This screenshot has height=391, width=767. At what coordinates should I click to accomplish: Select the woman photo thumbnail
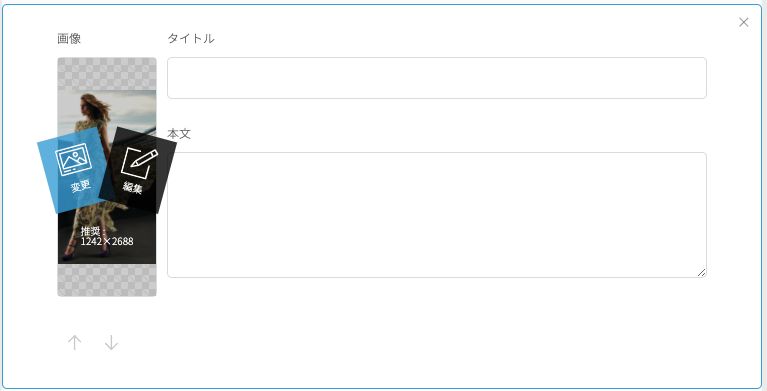tap(107, 177)
